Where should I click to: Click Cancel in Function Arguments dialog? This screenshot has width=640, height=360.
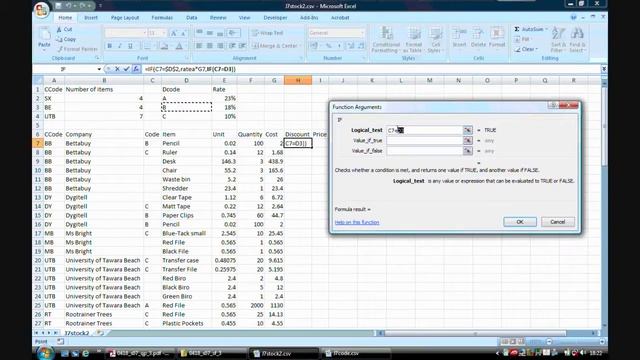[558, 222]
